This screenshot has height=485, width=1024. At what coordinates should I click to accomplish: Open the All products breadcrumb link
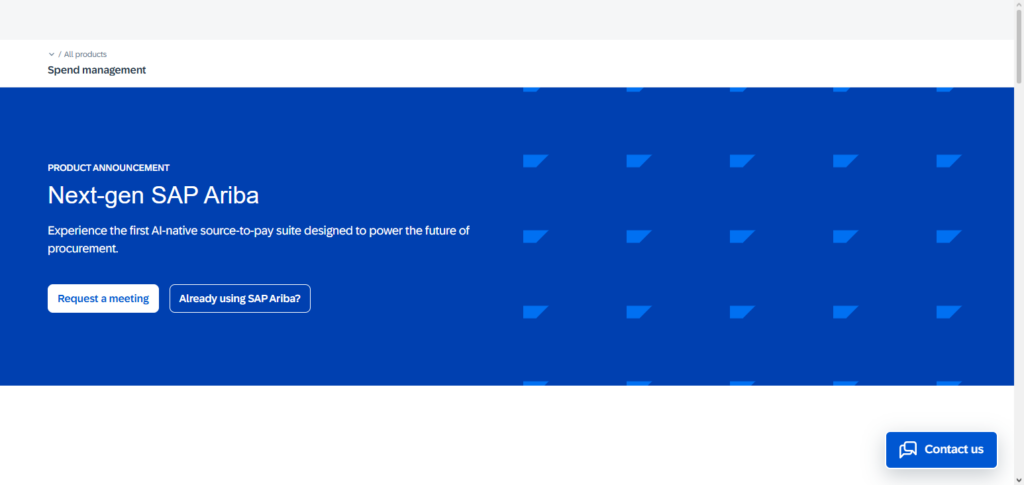point(85,54)
